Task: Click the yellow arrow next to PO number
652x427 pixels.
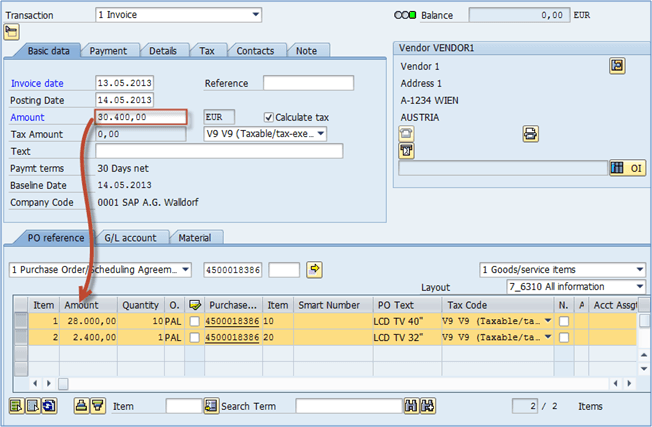Action: [x=314, y=269]
